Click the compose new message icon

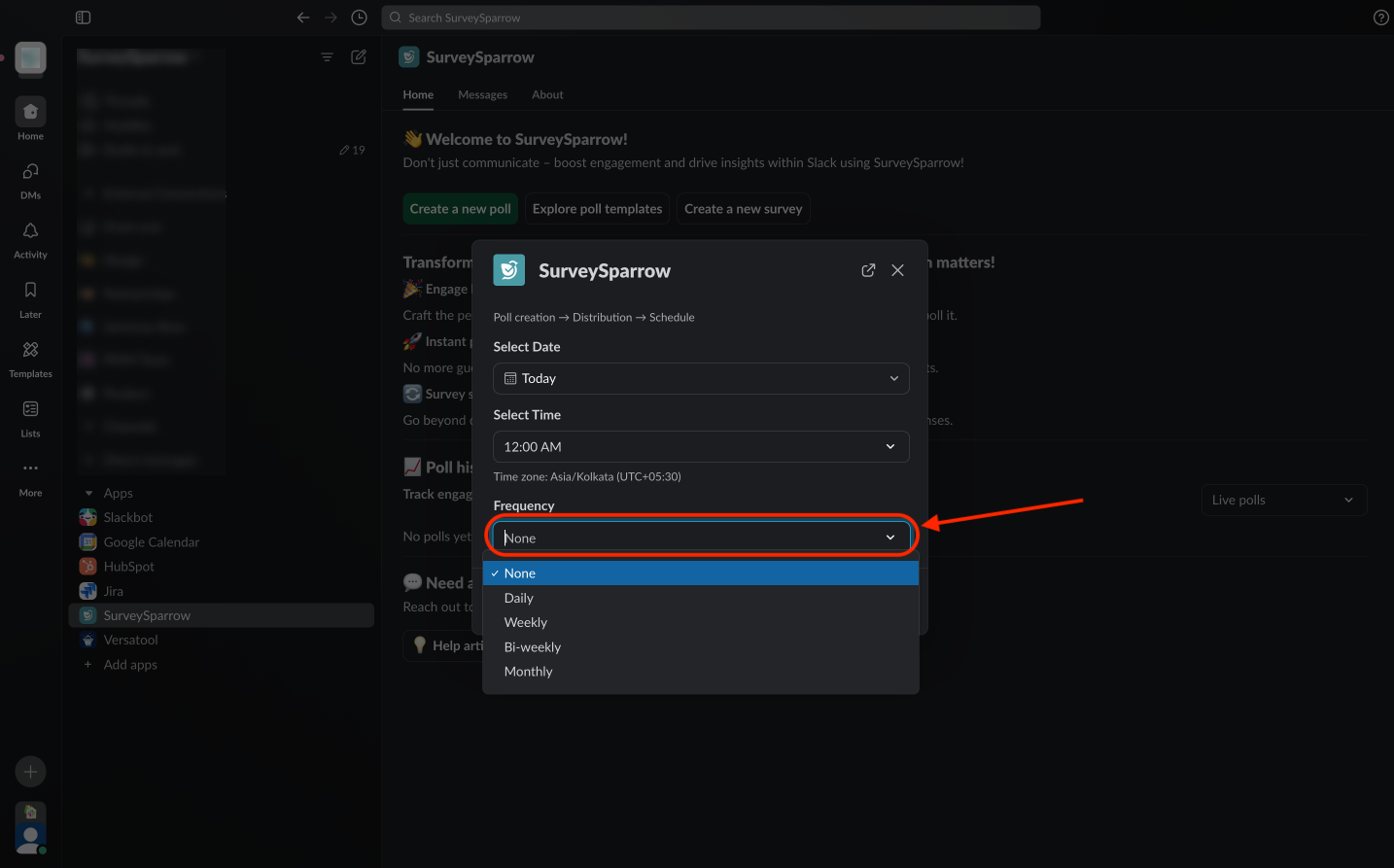tap(359, 57)
